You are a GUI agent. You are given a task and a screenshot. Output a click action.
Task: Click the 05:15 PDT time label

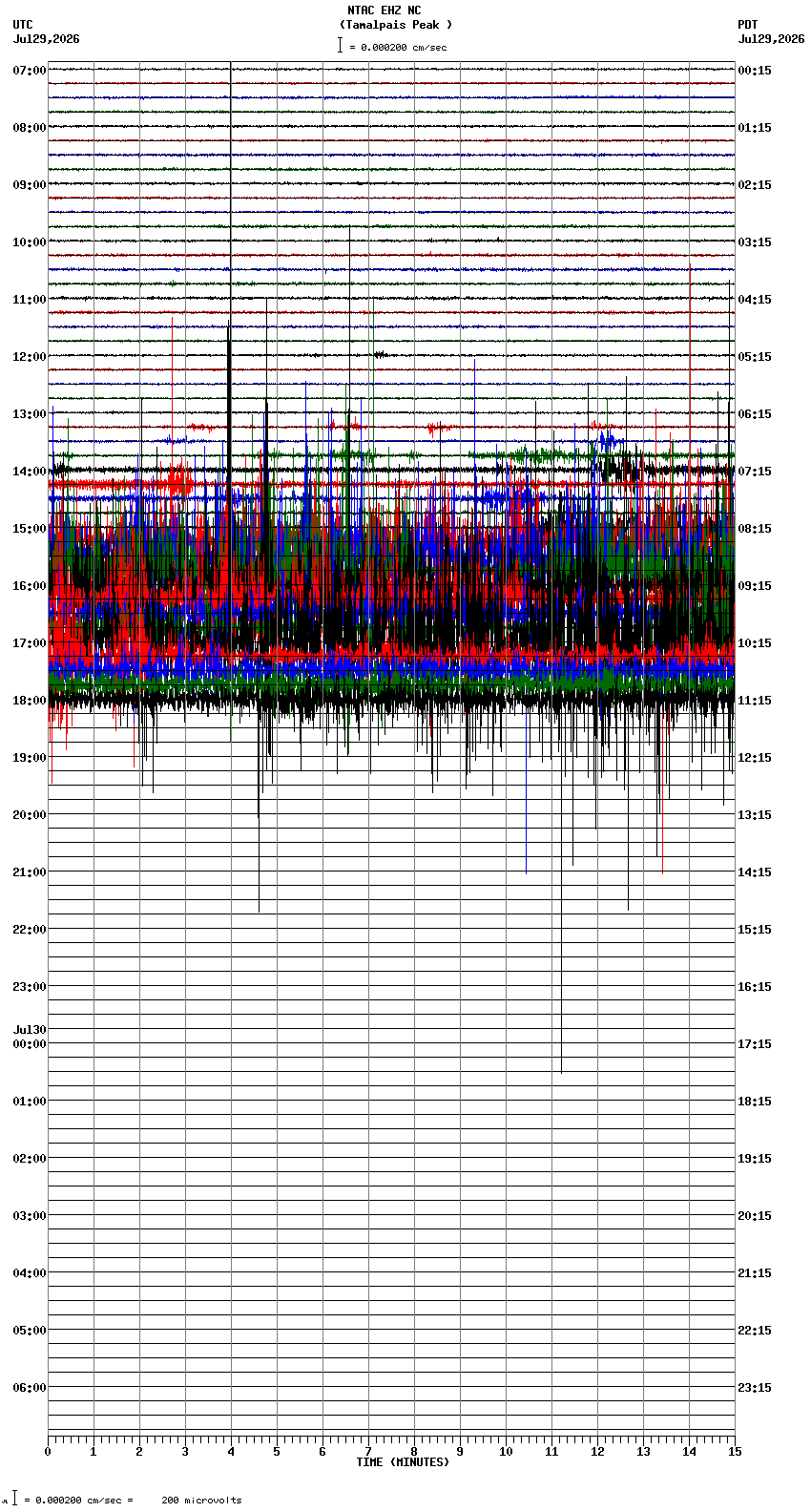pos(755,357)
